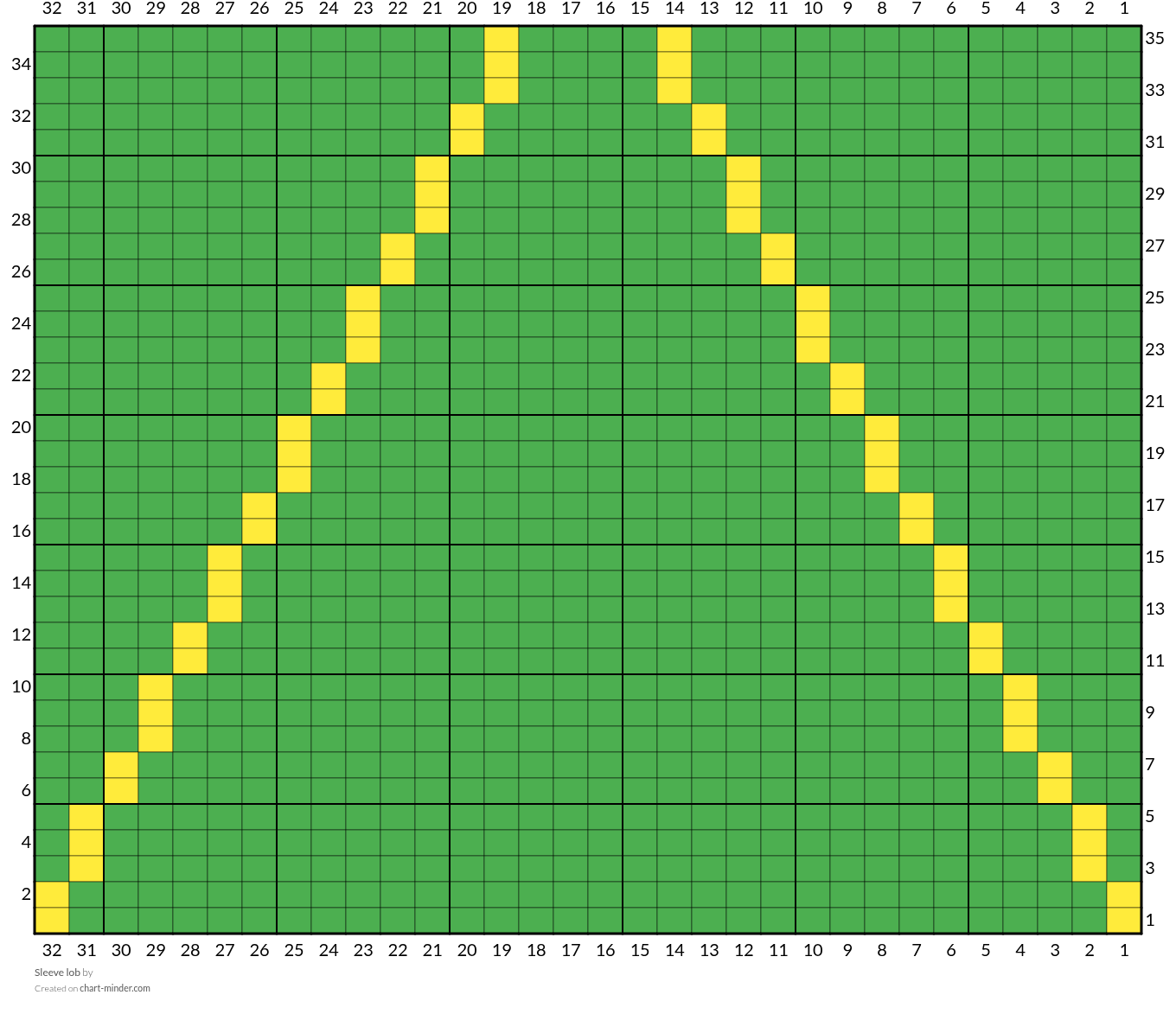Click the yellow cell at row 6, column 30
This screenshot has width=1176, height=1014.
pos(121,791)
